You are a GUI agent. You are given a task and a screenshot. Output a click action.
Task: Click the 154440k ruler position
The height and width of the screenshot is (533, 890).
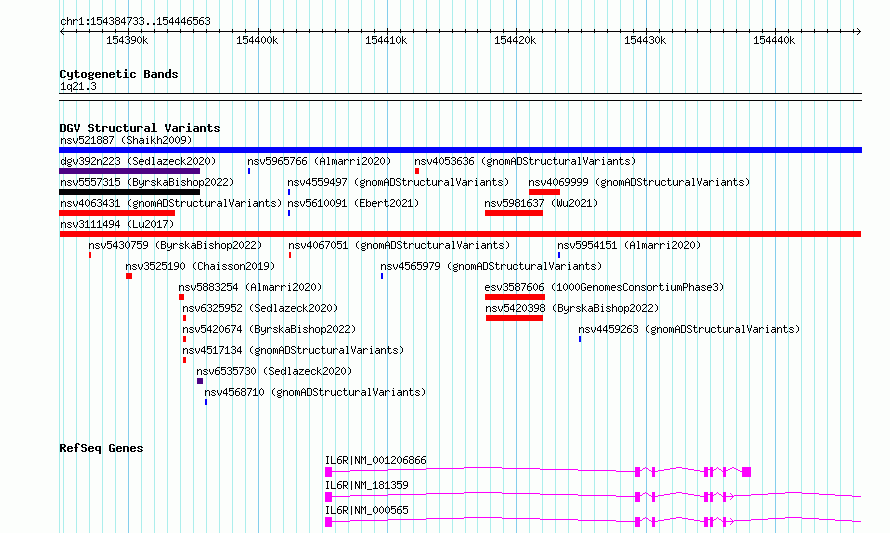pyautogui.click(x=774, y=40)
